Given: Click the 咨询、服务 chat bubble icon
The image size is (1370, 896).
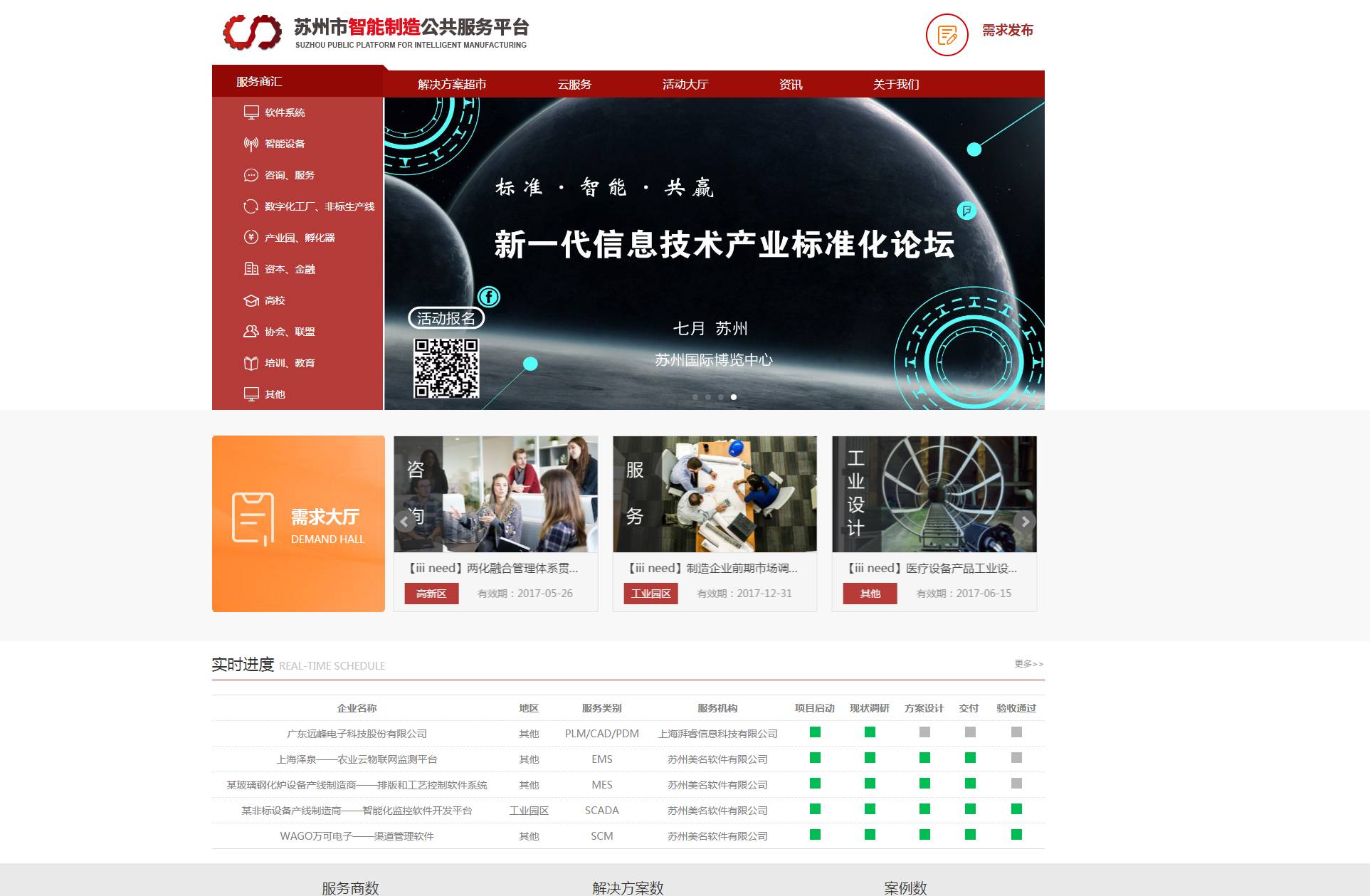Looking at the screenshot, I should (x=251, y=175).
